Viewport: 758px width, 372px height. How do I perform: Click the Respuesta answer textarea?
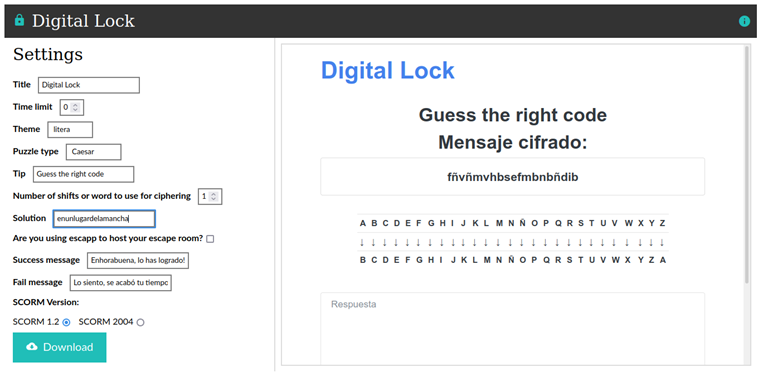click(x=512, y=329)
